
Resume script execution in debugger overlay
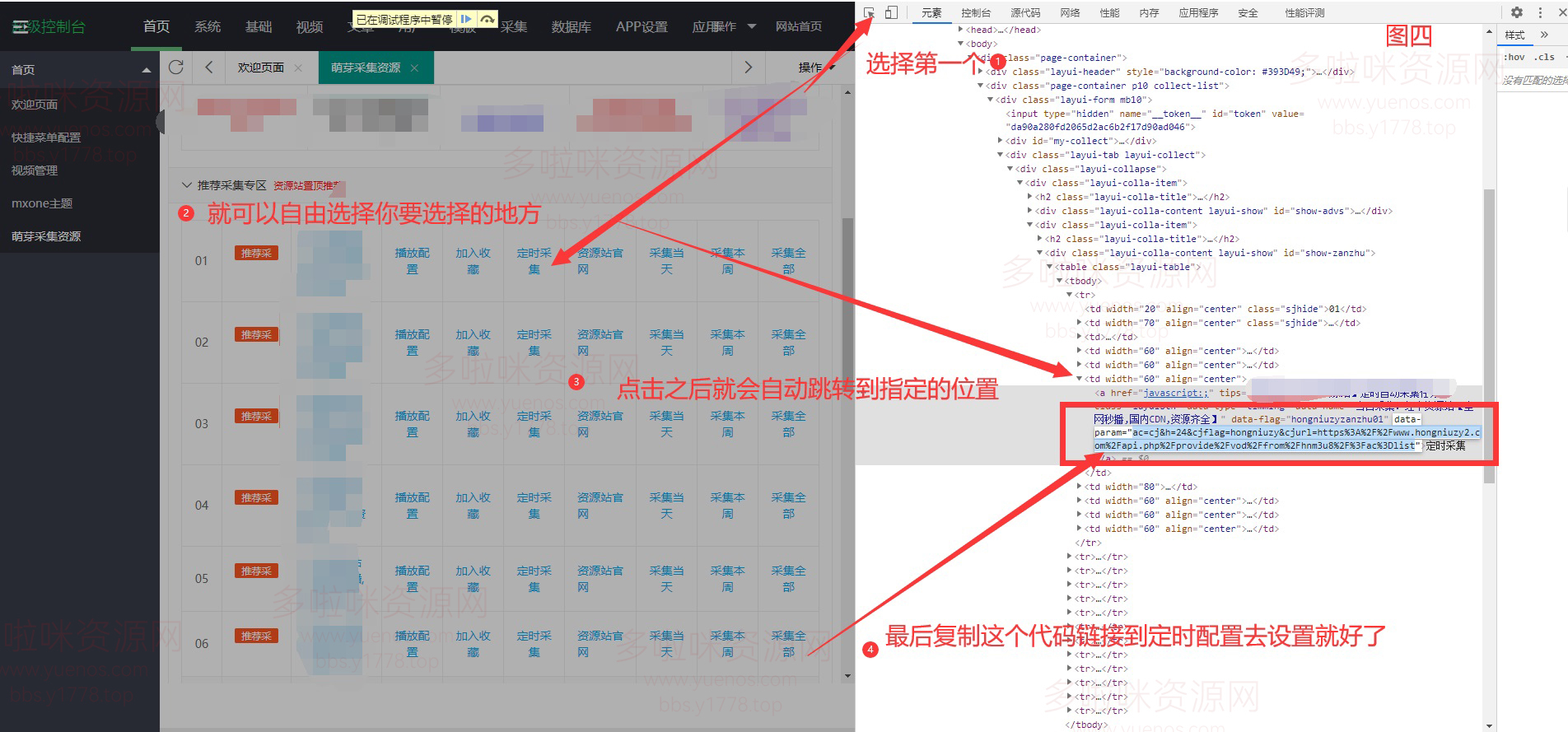[466, 19]
